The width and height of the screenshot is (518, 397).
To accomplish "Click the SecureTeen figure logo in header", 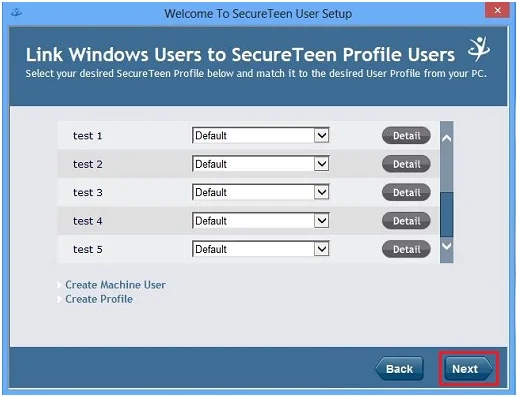I will (479, 49).
